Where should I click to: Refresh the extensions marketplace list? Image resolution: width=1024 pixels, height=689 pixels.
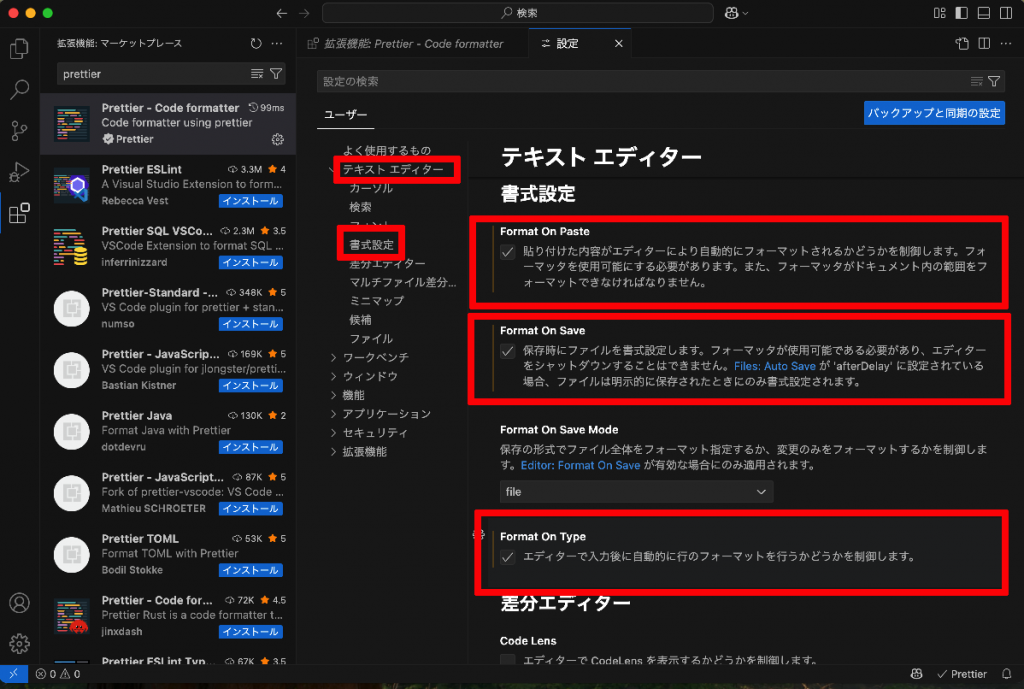(256, 43)
